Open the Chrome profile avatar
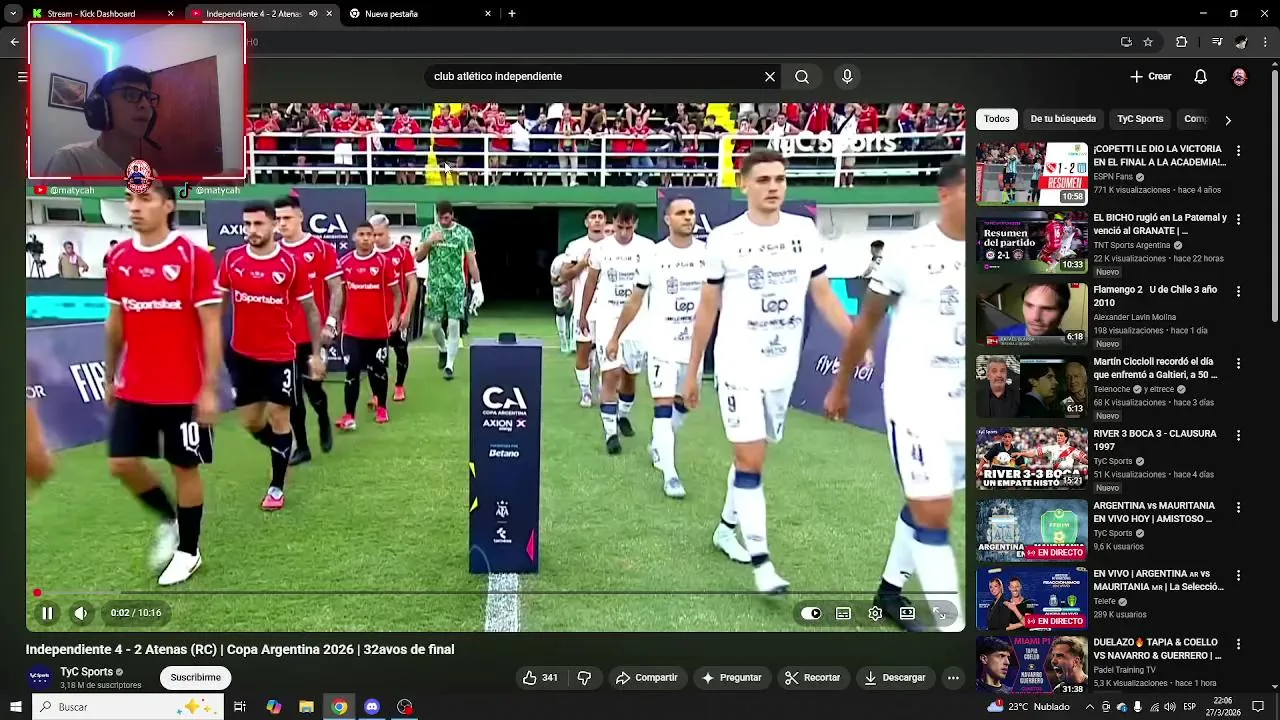 point(1241,42)
